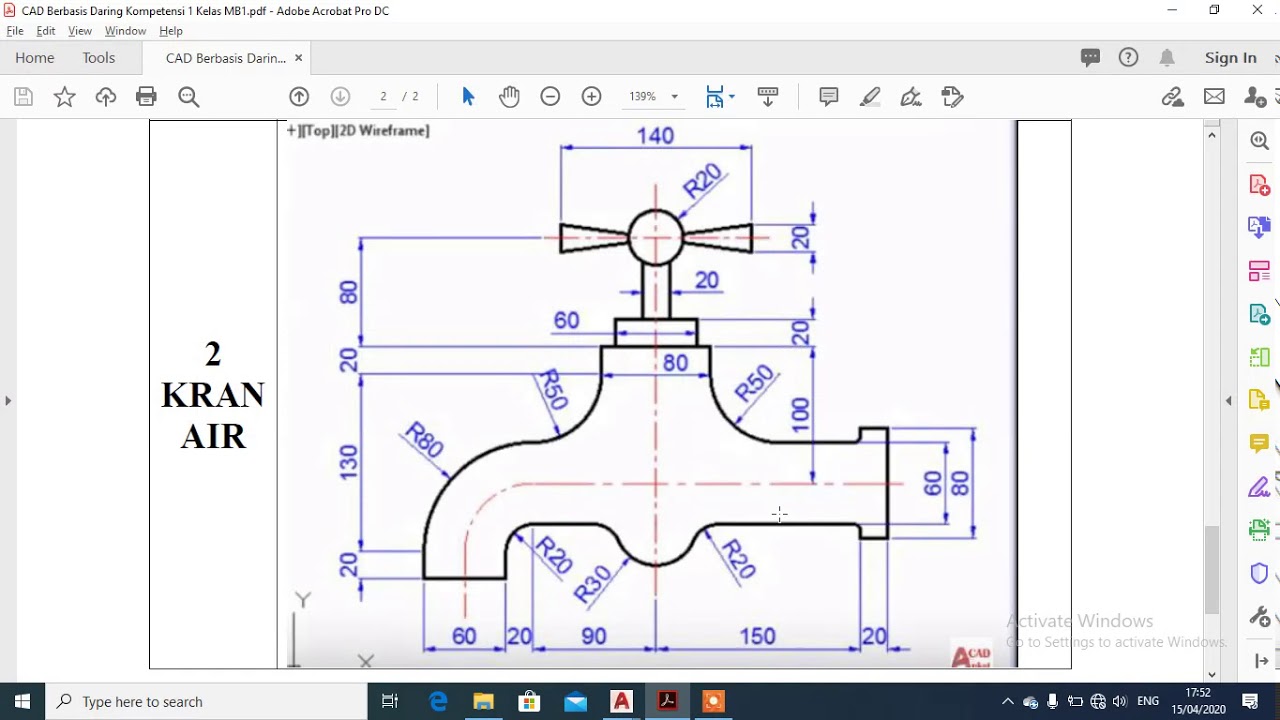1280x720 pixels.
Task: Open More Tools wrench icon
Action: 1259,617
